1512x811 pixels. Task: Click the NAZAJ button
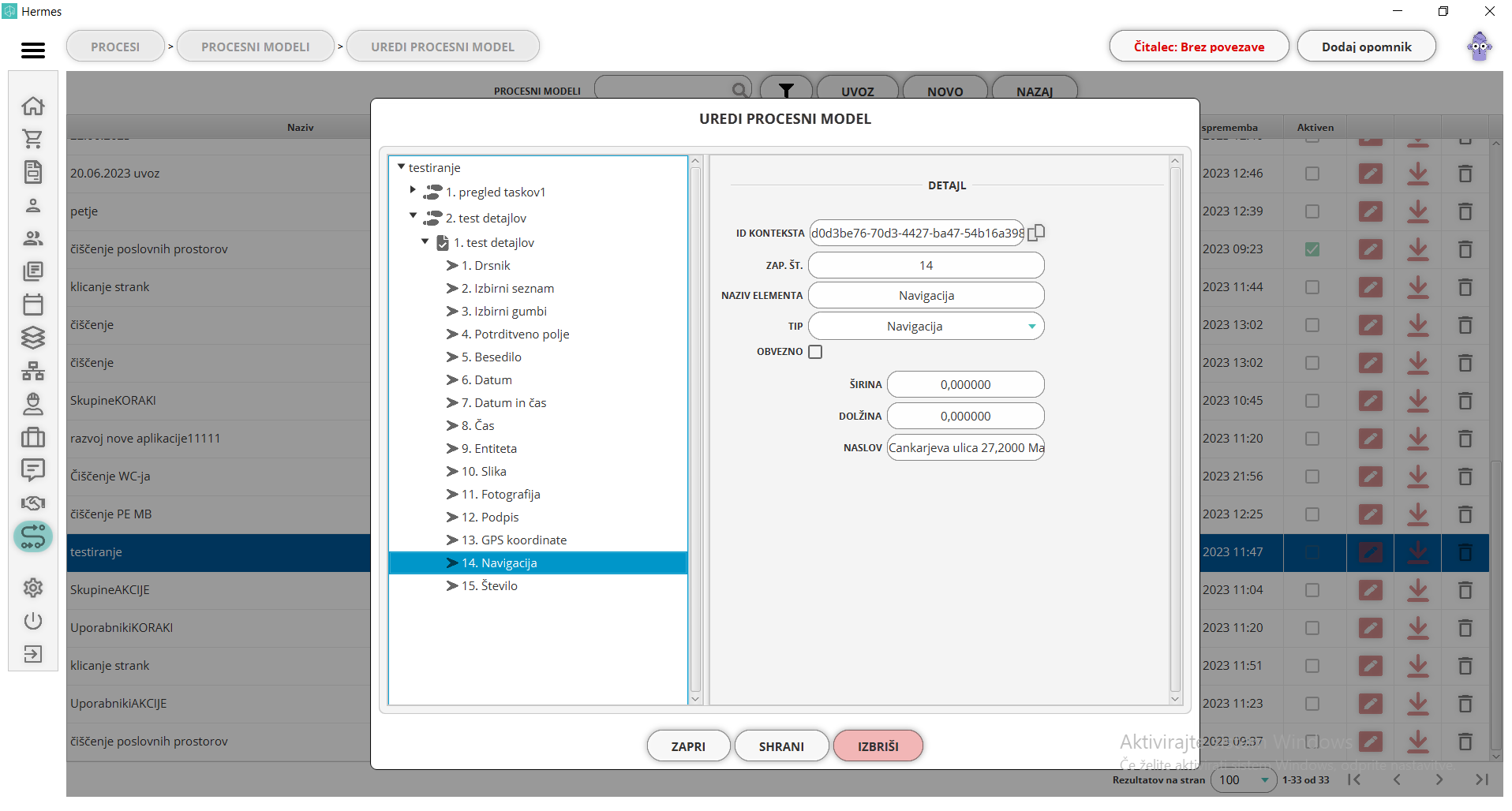point(1035,91)
